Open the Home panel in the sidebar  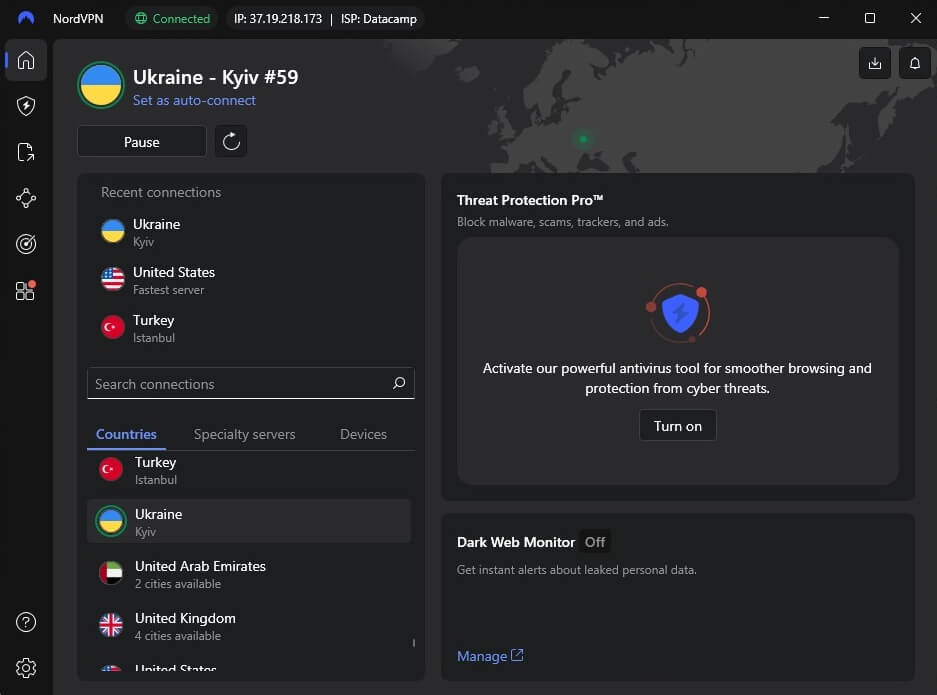click(25, 60)
